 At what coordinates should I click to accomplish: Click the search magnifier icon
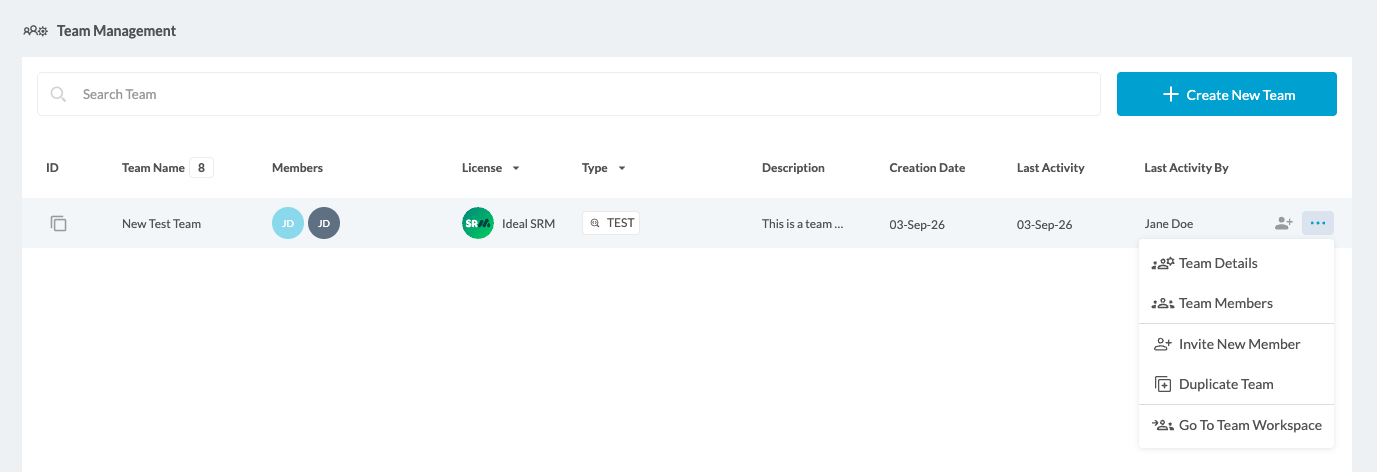(59, 94)
